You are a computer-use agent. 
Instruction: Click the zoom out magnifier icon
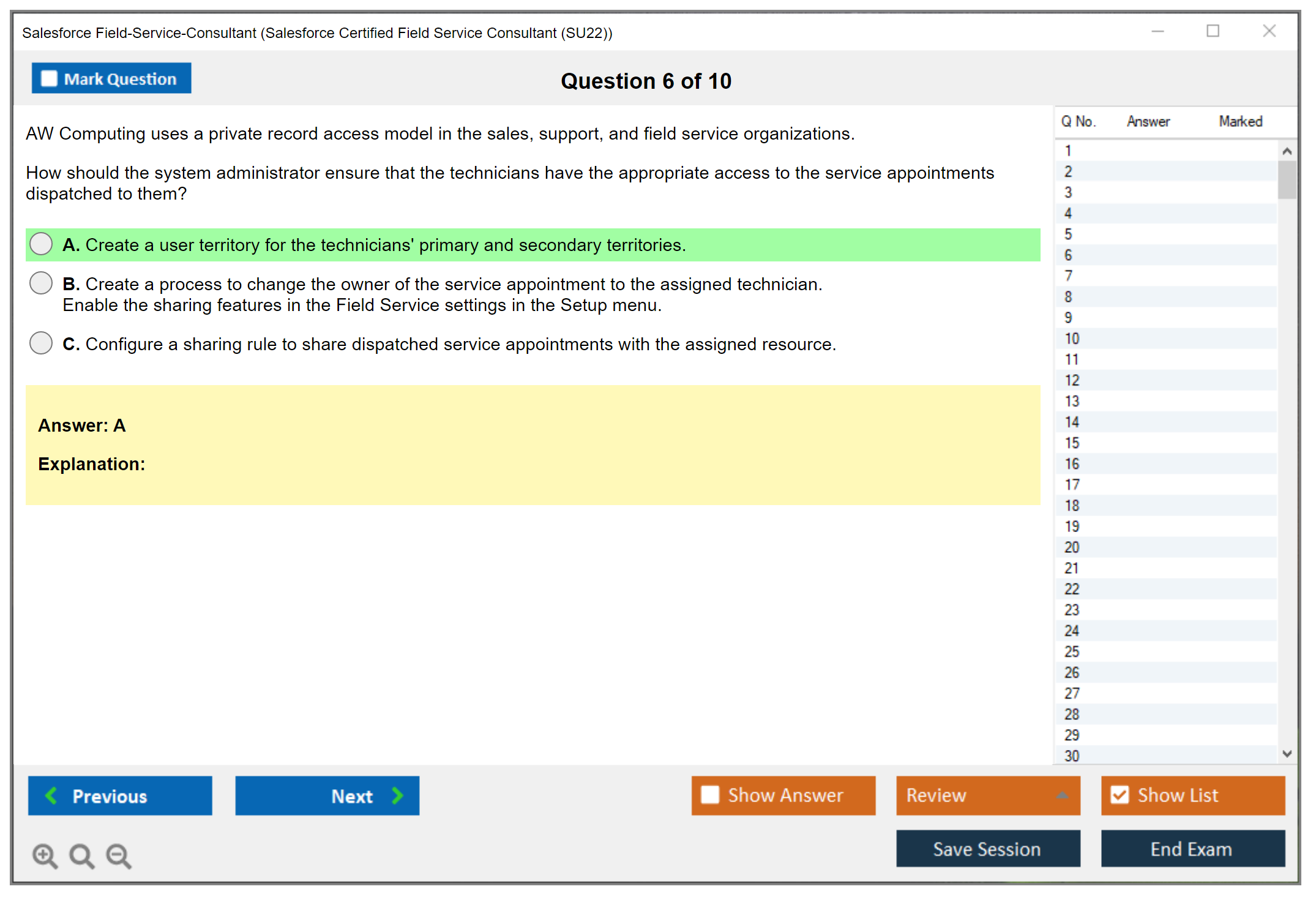click(118, 855)
